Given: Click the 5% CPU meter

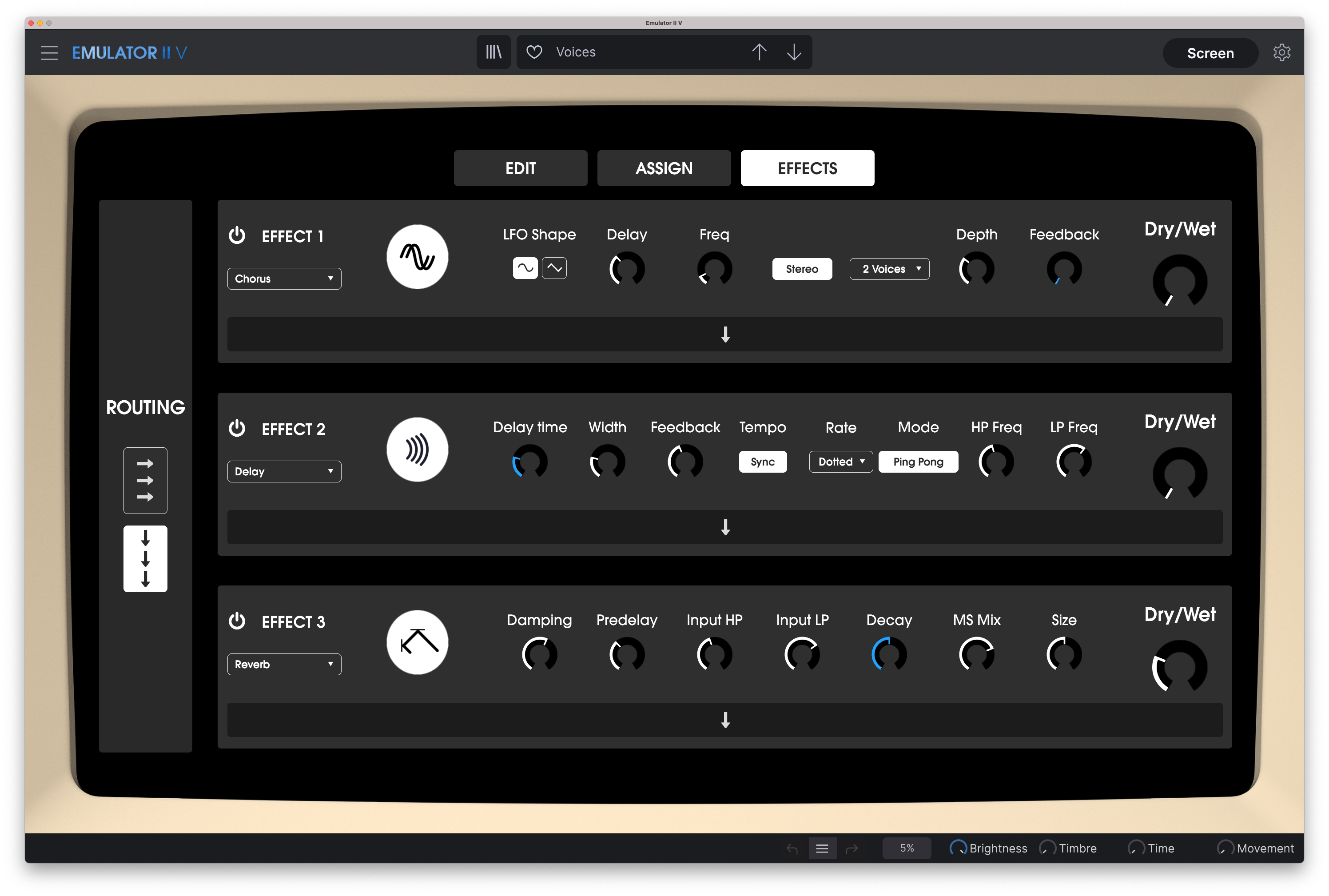Looking at the screenshot, I should pyautogui.click(x=907, y=848).
